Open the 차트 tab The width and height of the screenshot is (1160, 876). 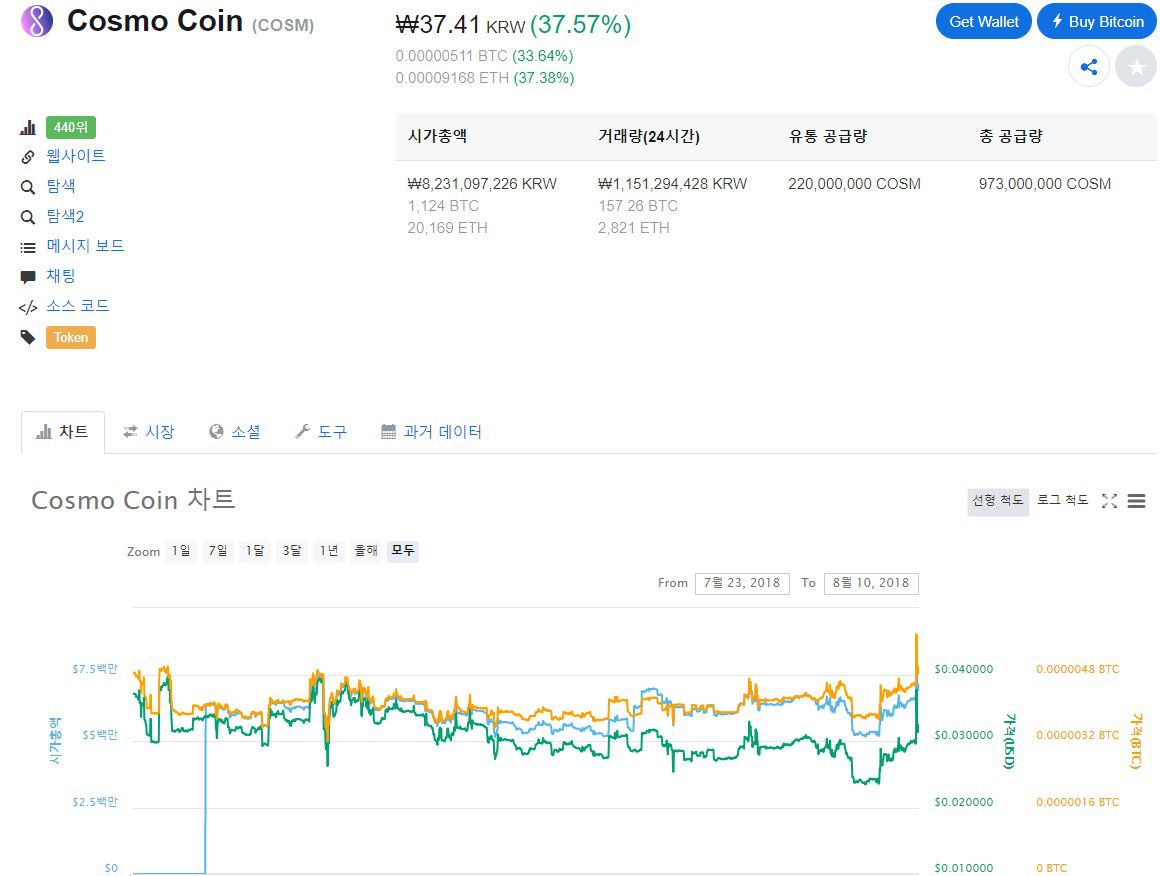pos(63,432)
